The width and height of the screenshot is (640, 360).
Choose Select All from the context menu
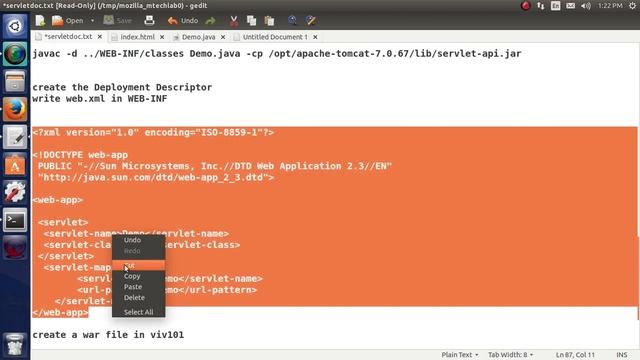138,312
